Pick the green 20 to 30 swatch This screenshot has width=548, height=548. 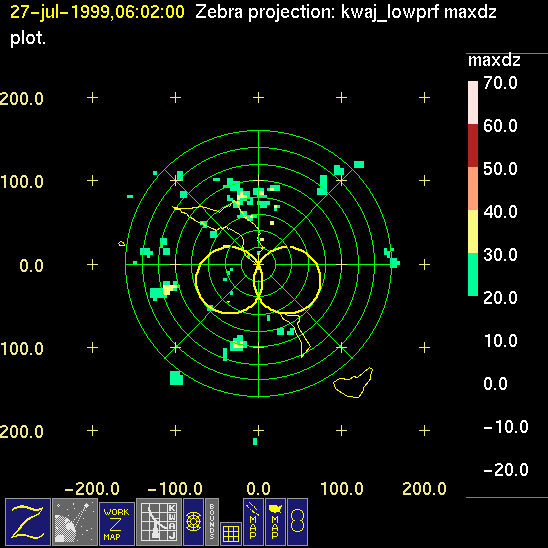point(473,274)
